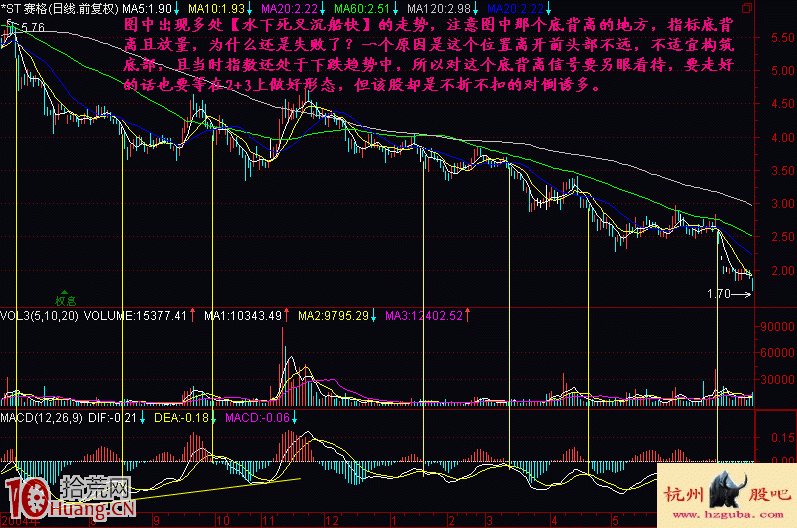The width and height of the screenshot is (797, 528).
Task: Click the magenta MA3:12402.52 volume label
Action: tap(424, 316)
